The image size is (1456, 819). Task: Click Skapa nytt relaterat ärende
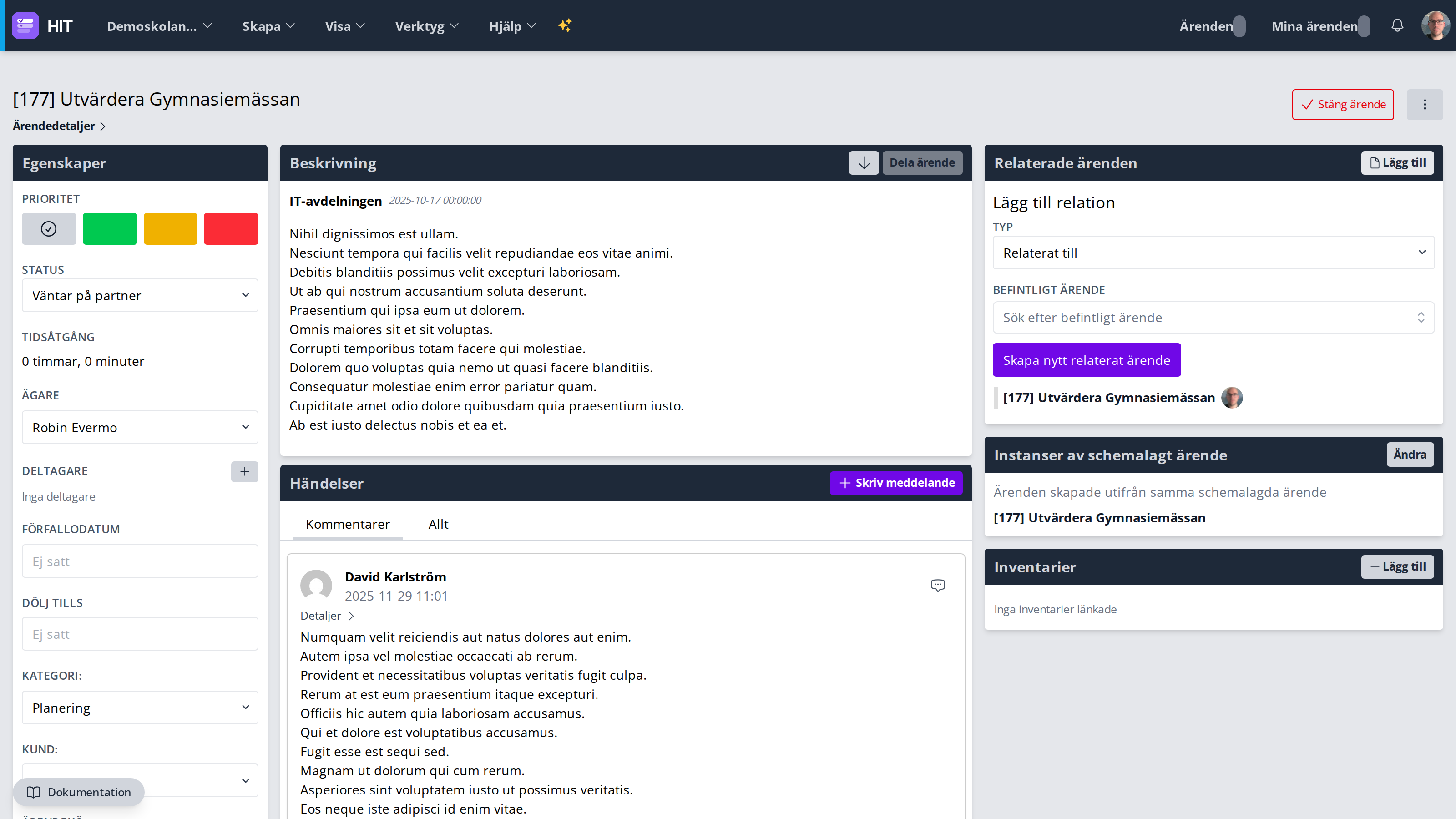(1087, 360)
